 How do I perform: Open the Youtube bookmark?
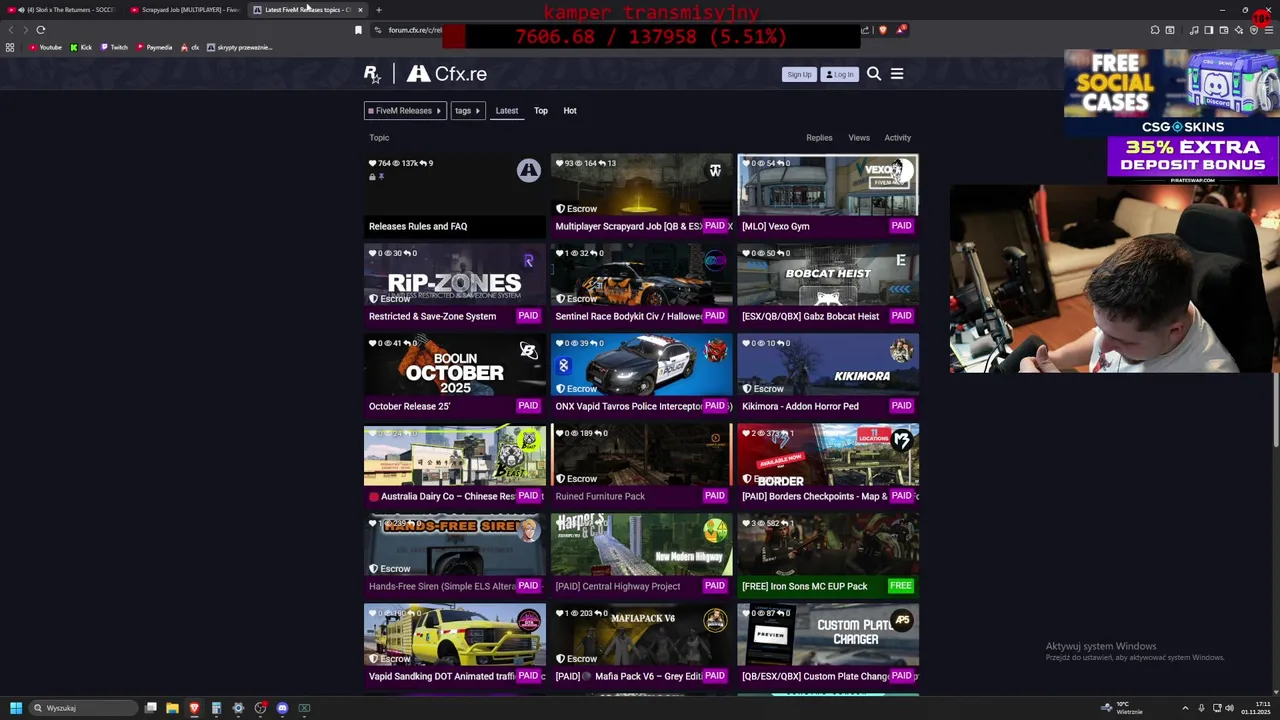45,47
